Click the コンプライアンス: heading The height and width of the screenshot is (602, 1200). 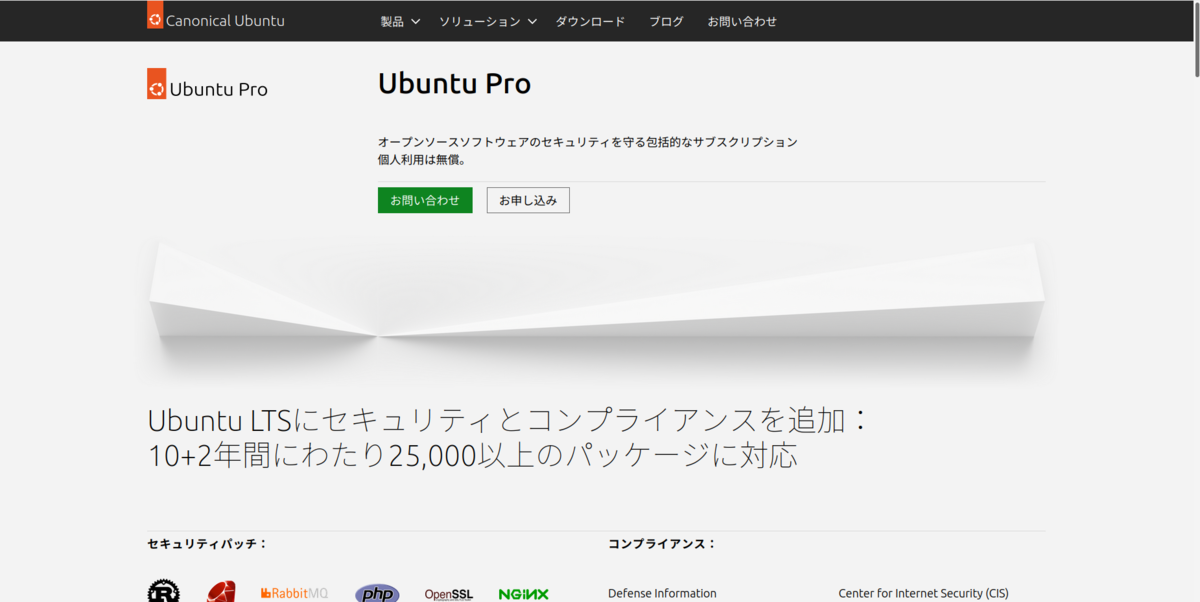(662, 544)
